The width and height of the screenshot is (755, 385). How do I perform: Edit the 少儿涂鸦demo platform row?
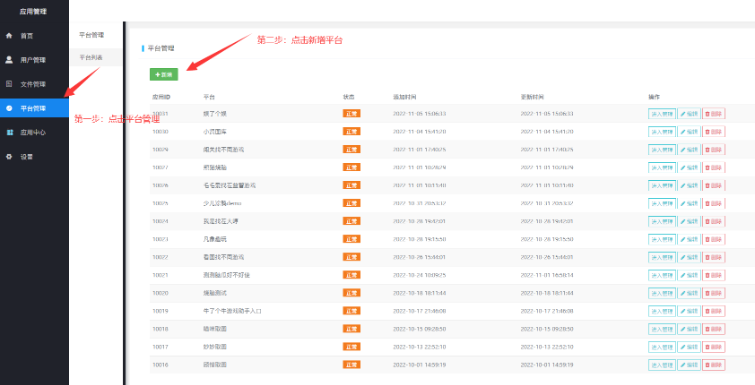pos(689,204)
